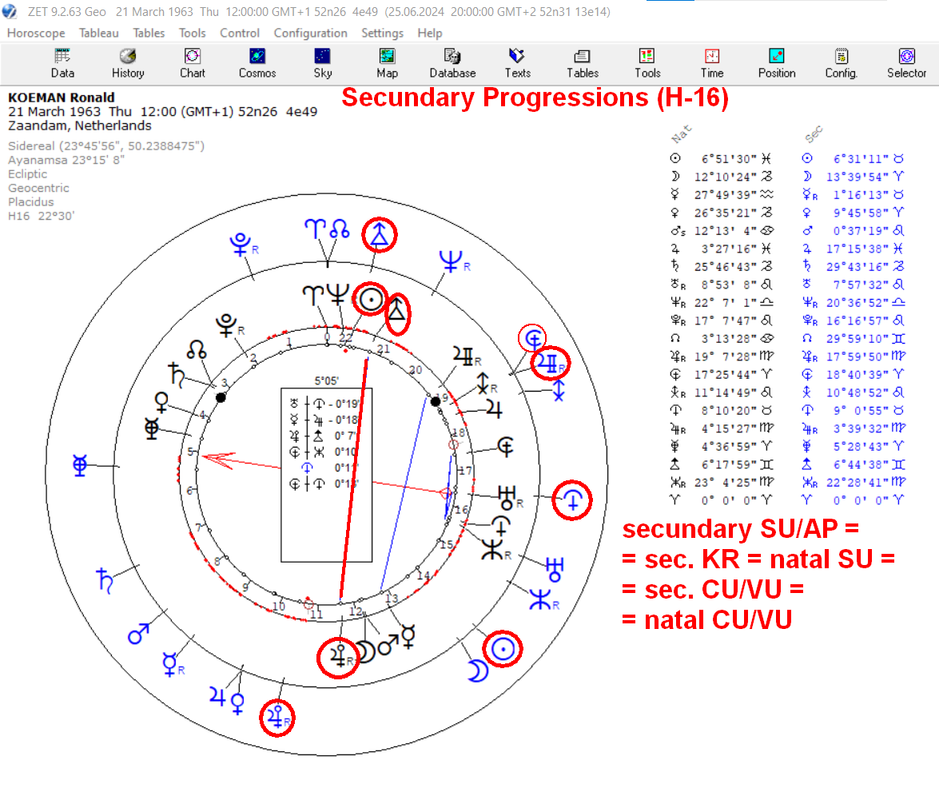Screen dimensions: 939x800
Task: Click secondary Mars position 0°37'19"
Action: tap(861, 231)
